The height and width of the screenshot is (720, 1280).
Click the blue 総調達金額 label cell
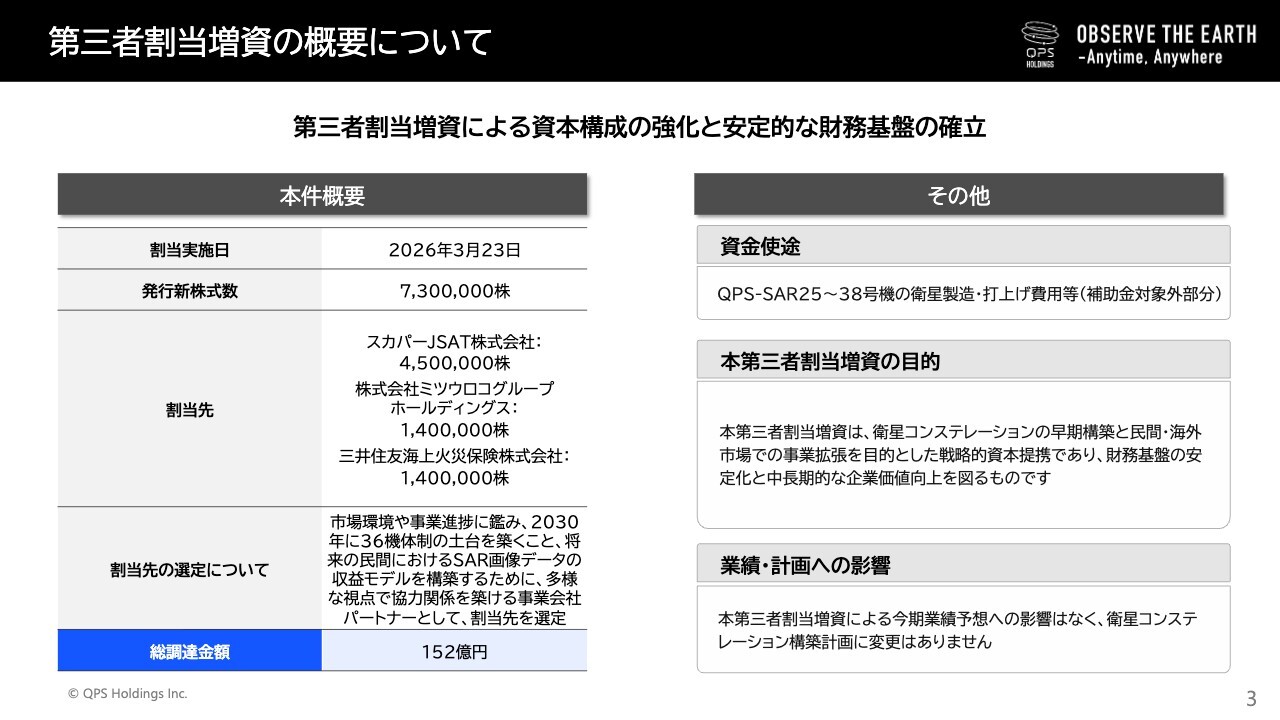(x=190, y=651)
